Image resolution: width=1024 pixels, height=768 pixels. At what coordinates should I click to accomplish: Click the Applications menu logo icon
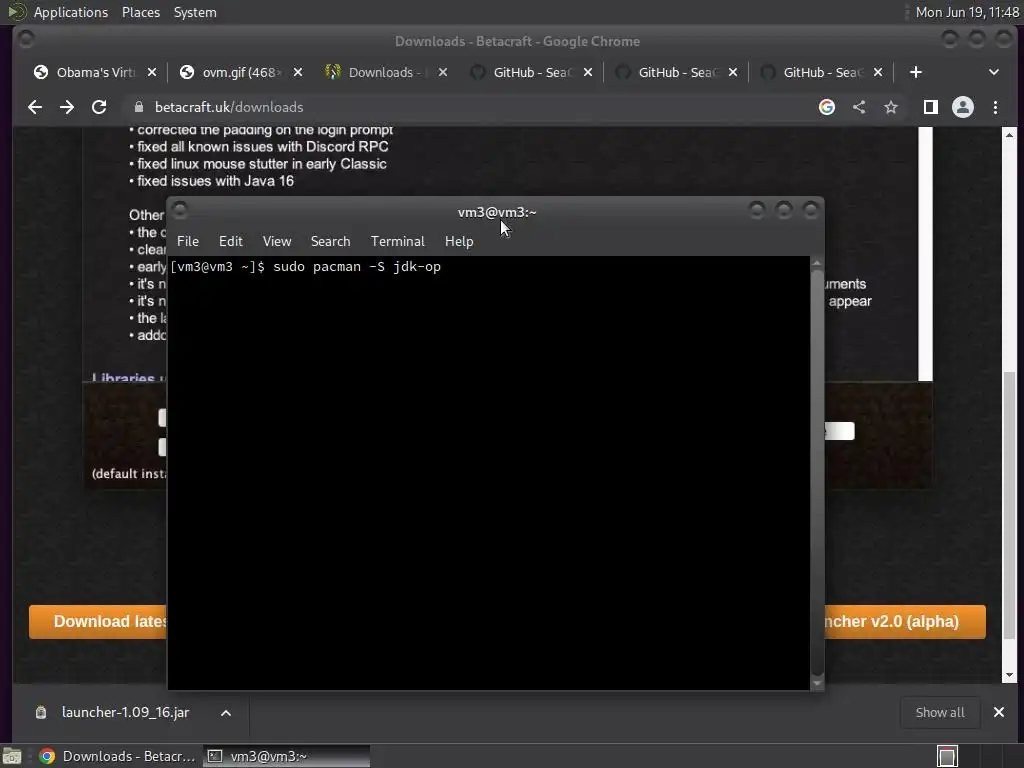coord(17,12)
